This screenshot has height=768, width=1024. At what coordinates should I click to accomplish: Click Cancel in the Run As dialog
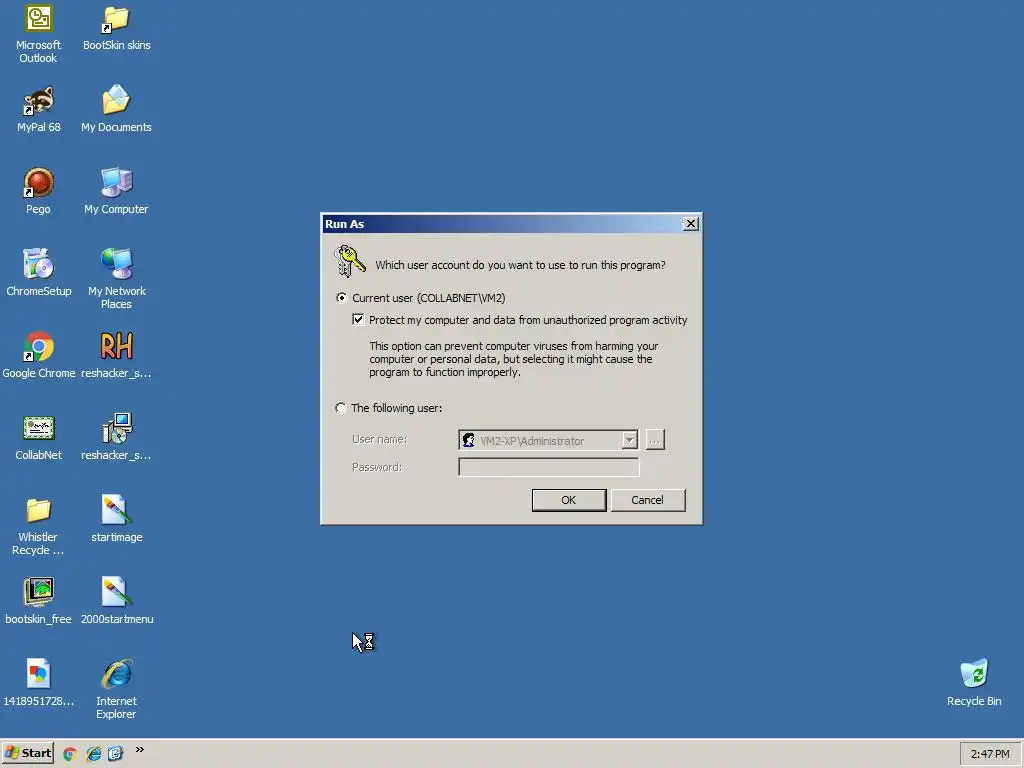(648, 500)
